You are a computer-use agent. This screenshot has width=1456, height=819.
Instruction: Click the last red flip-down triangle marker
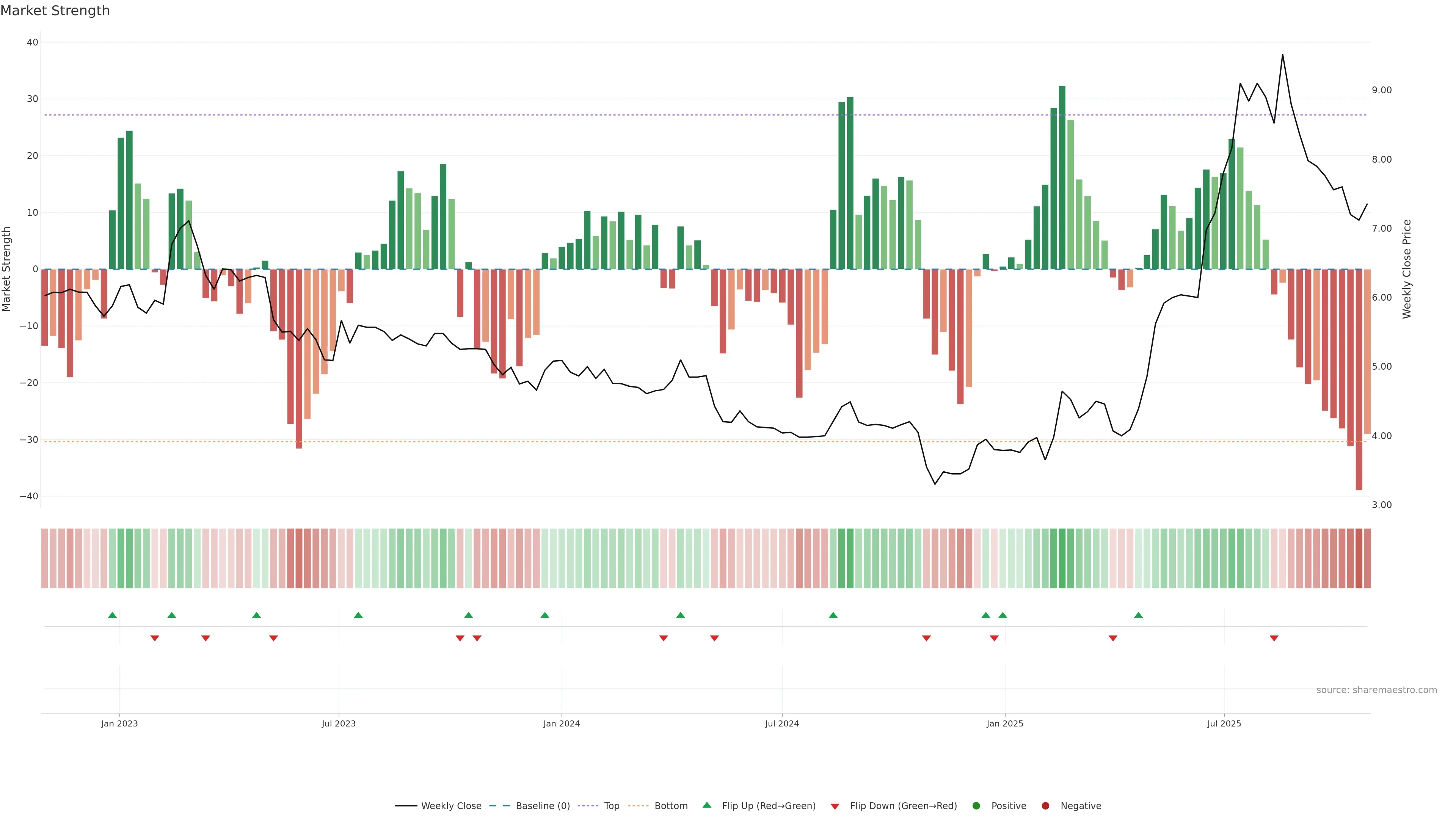click(x=1274, y=638)
